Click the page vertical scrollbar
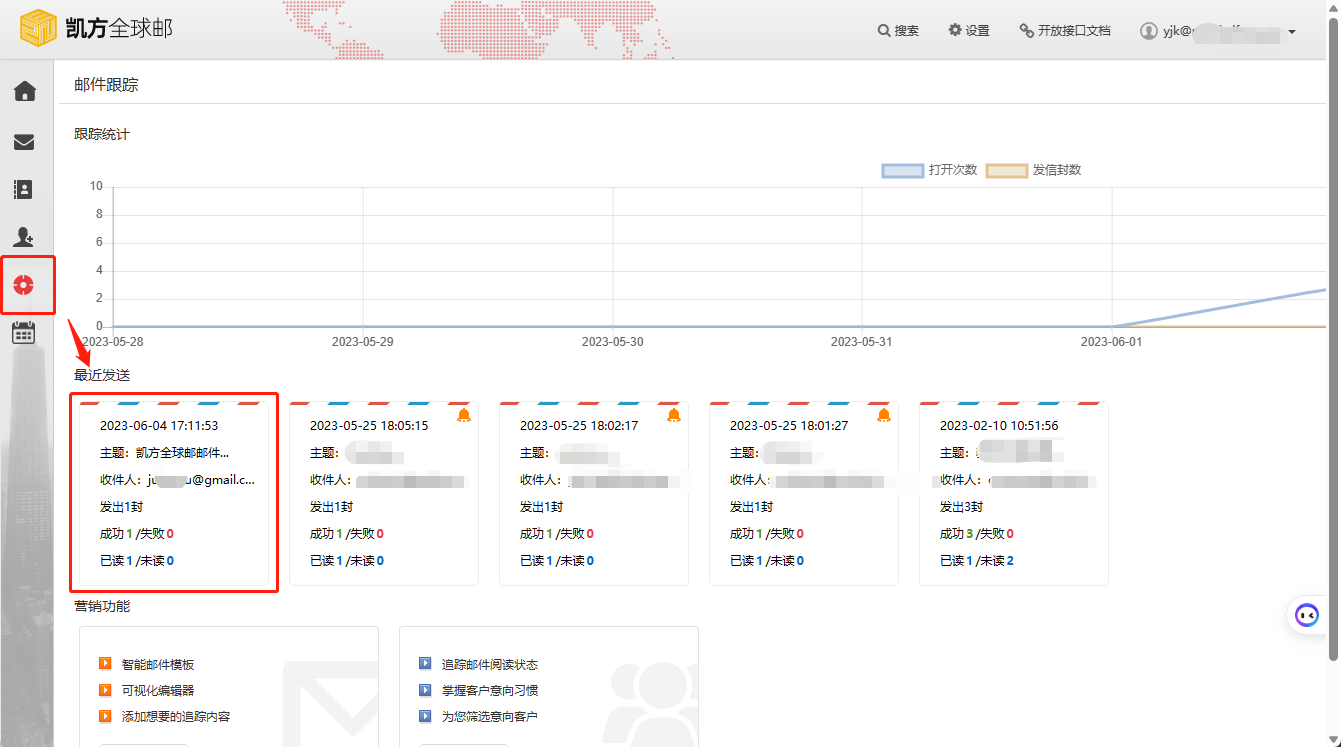Screen dimensions: 1341x747 click(x=1333, y=340)
